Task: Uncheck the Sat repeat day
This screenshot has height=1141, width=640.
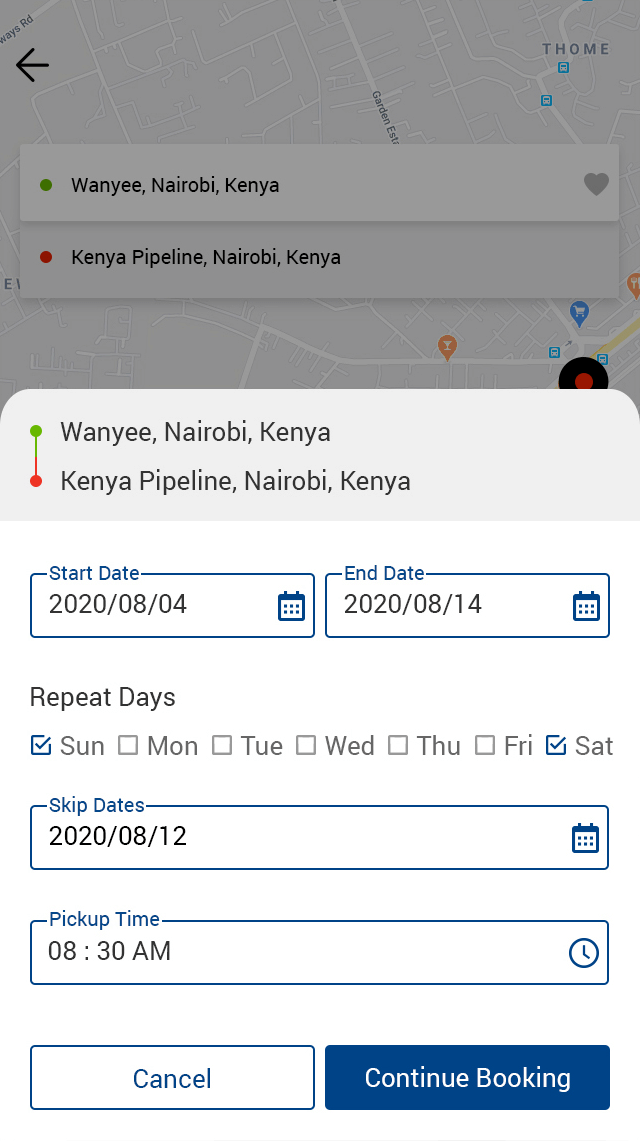Action: [556, 745]
